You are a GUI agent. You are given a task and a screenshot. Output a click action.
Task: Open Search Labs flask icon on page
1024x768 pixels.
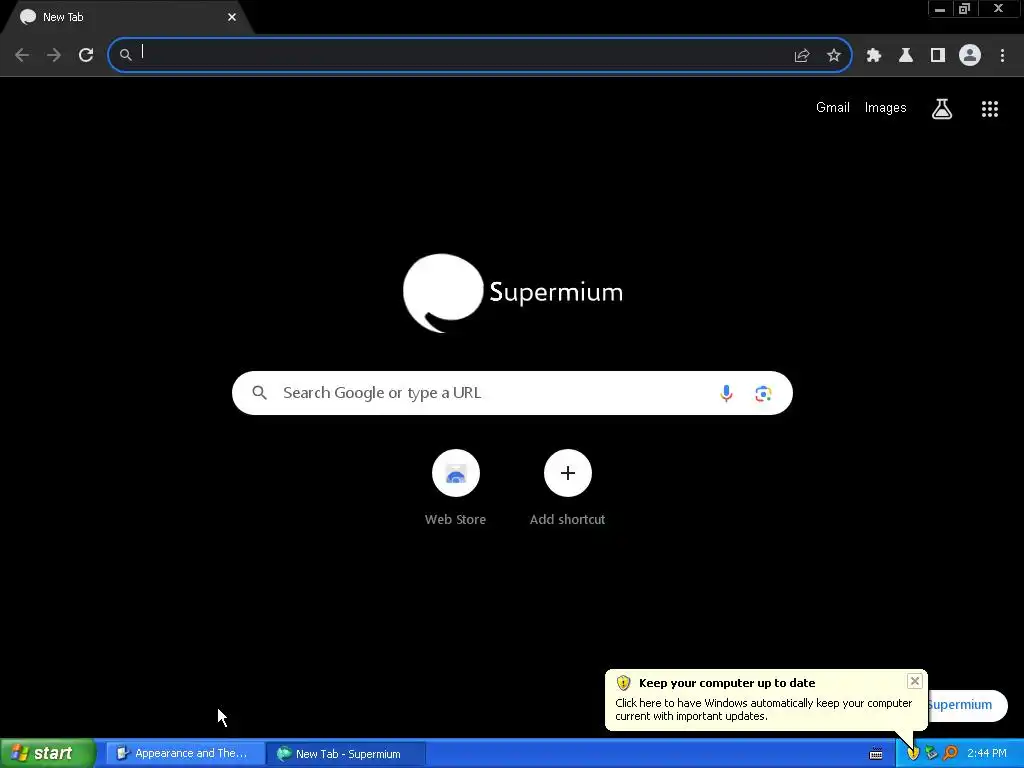[x=942, y=109]
